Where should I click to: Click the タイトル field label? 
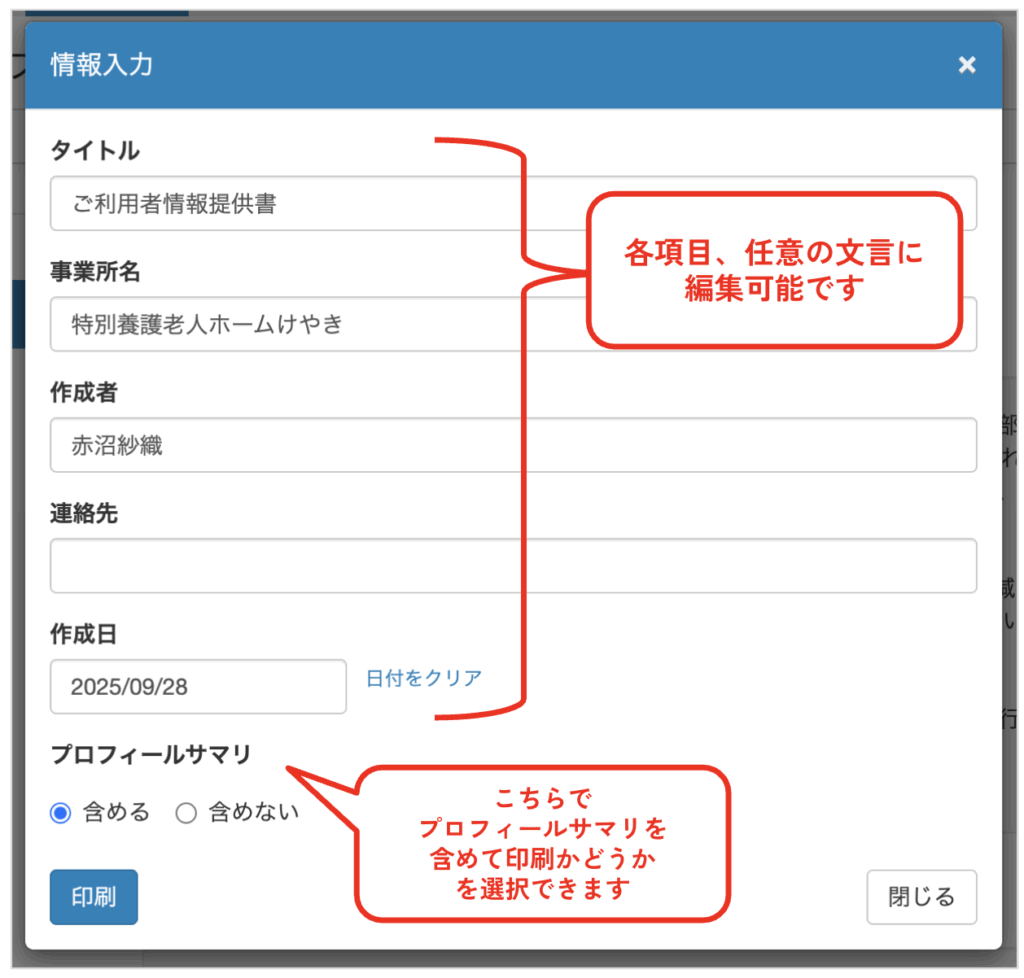coord(95,151)
